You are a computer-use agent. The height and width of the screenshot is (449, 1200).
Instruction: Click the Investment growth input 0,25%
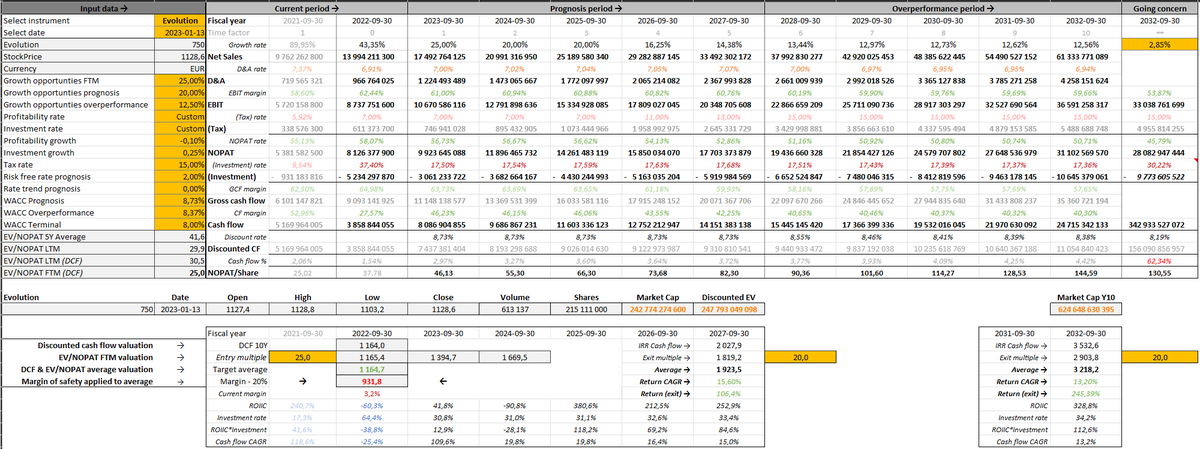pos(181,152)
